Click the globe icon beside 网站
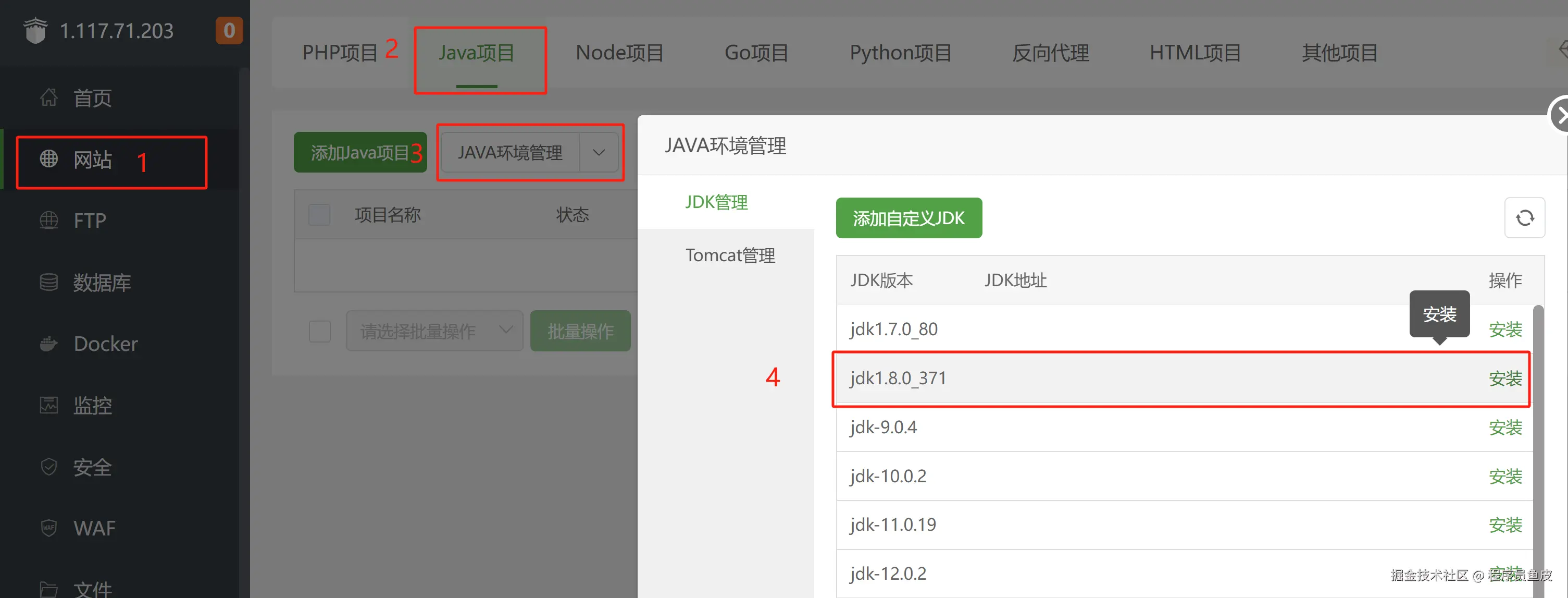 (48, 159)
